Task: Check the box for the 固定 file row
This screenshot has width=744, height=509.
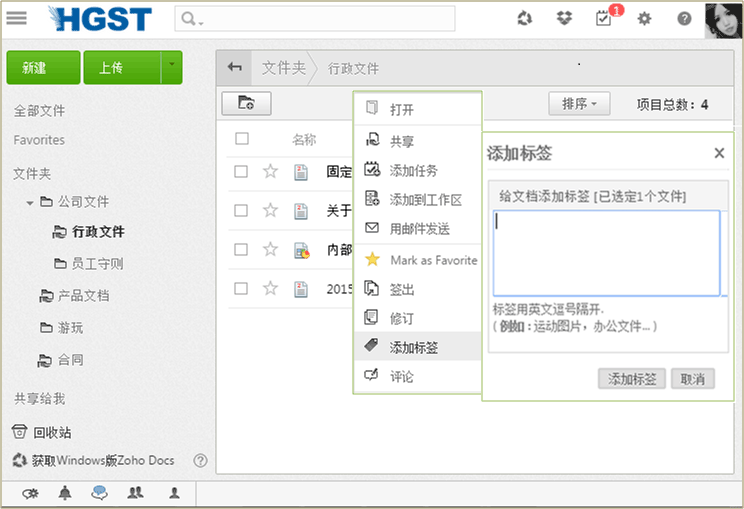Action: point(241,171)
